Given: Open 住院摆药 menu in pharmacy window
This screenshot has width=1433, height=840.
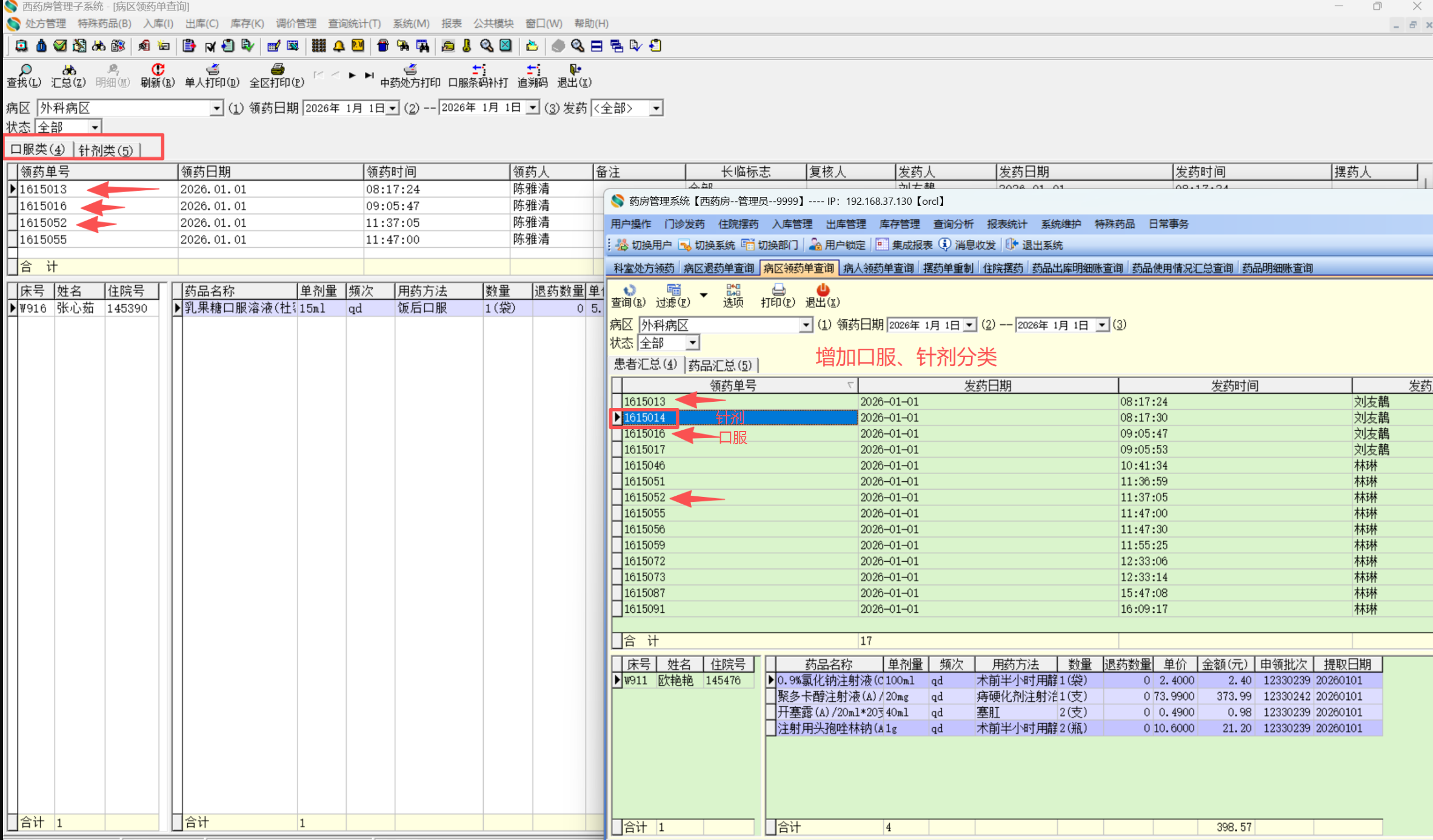Looking at the screenshot, I should point(738,224).
